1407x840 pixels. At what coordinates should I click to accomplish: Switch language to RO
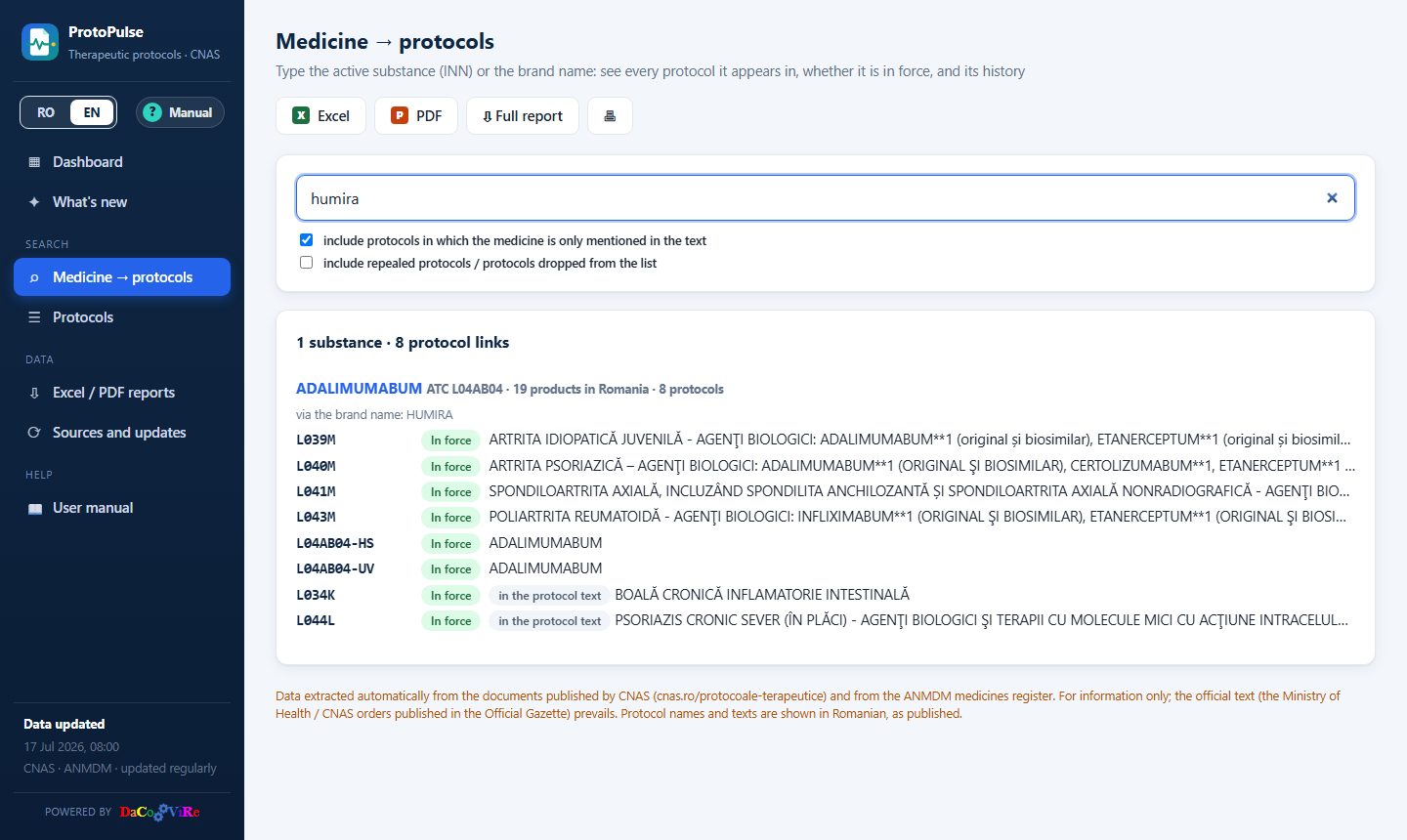pyautogui.click(x=46, y=112)
